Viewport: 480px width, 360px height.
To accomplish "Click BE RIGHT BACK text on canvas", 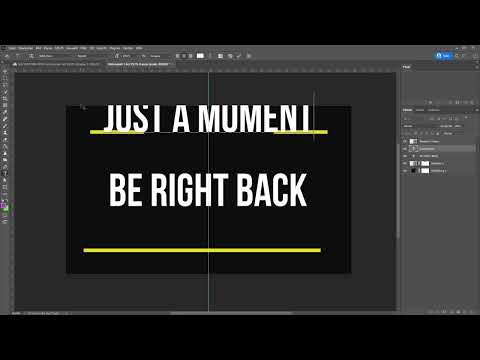I will [x=208, y=190].
